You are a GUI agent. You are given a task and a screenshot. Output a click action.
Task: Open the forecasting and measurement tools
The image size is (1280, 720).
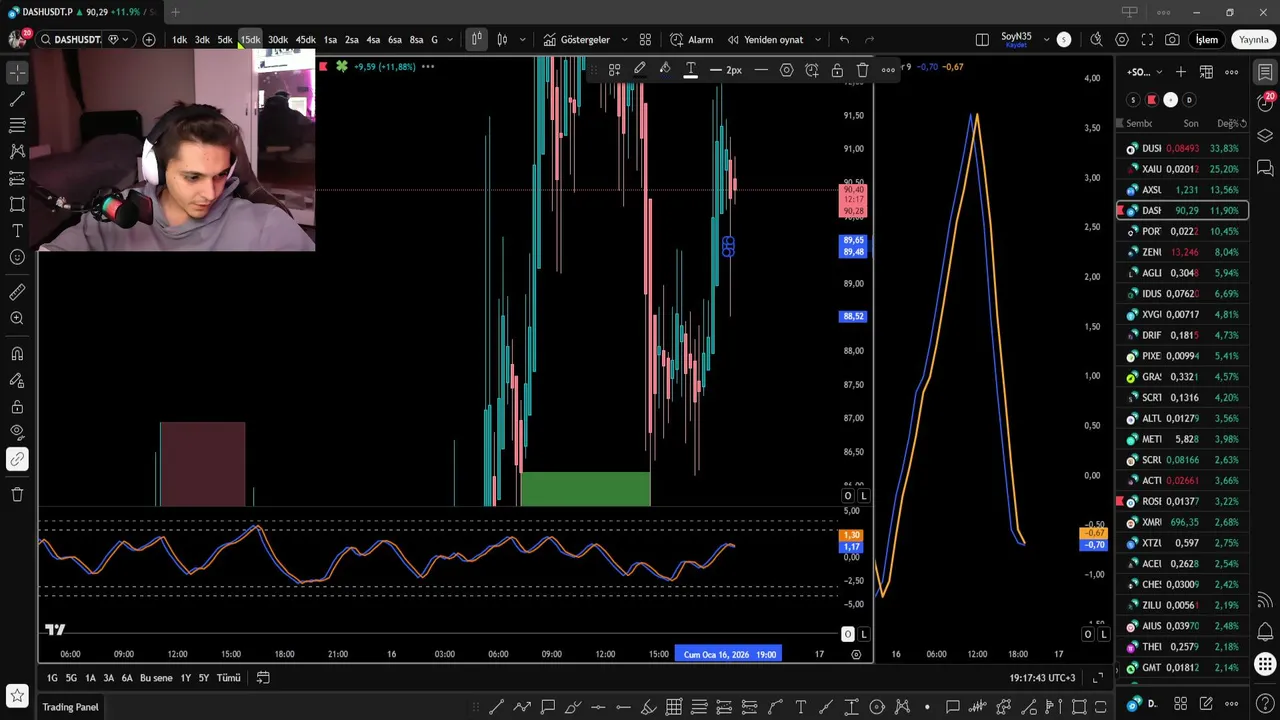click(x=17, y=178)
